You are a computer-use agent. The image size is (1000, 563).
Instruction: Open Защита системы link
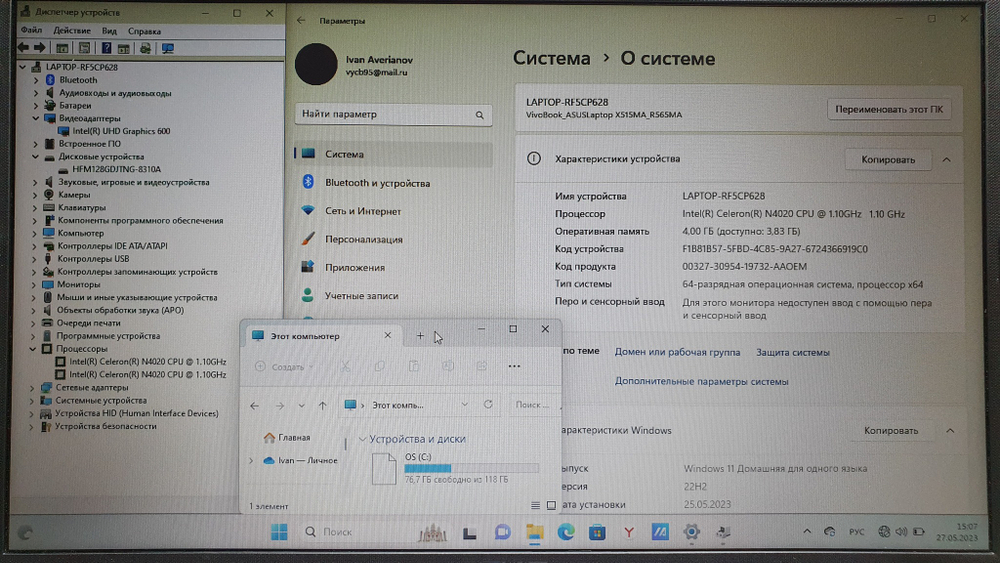click(x=793, y=352)
